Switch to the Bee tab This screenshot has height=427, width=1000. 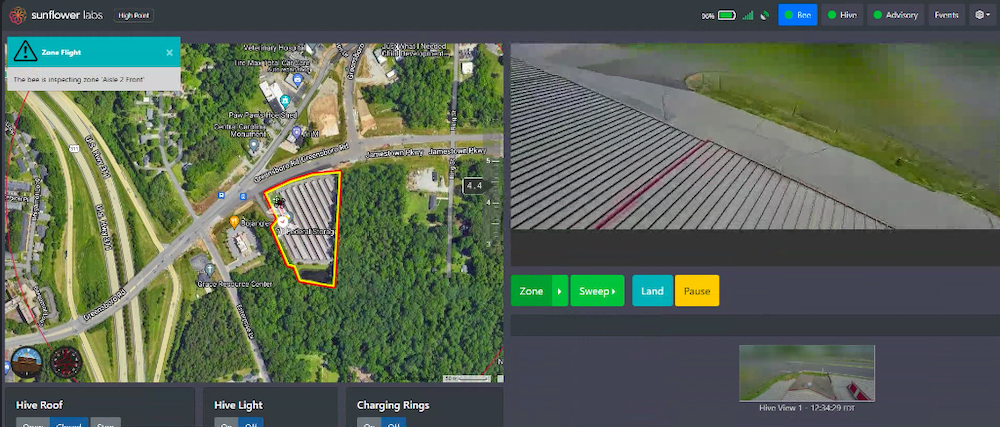point(797,15)
